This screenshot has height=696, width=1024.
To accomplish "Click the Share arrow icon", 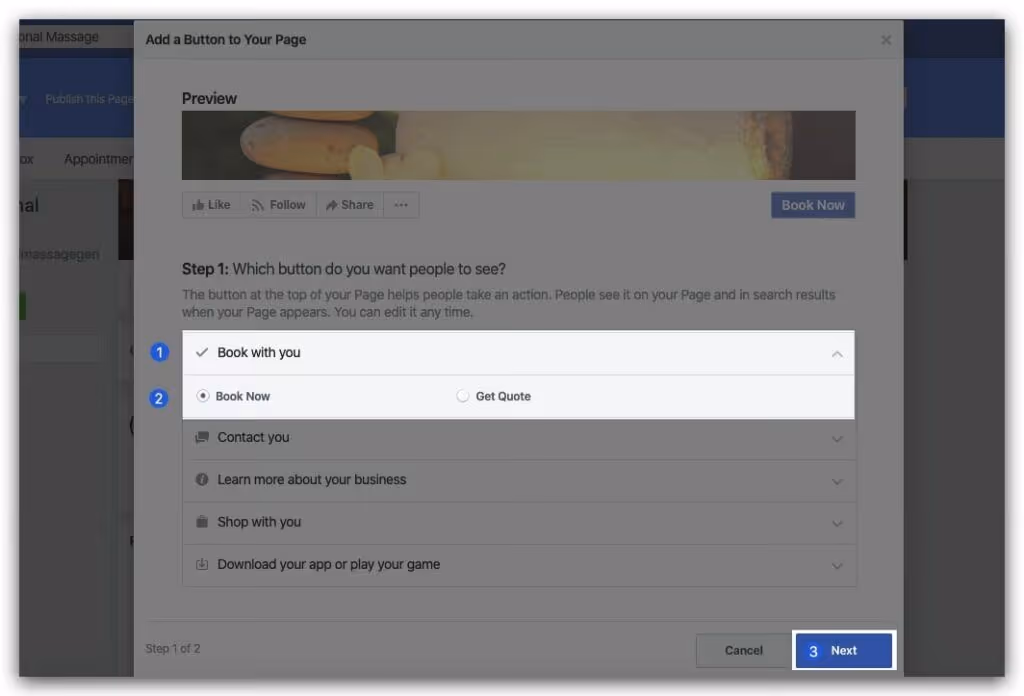I will (331, 205).
